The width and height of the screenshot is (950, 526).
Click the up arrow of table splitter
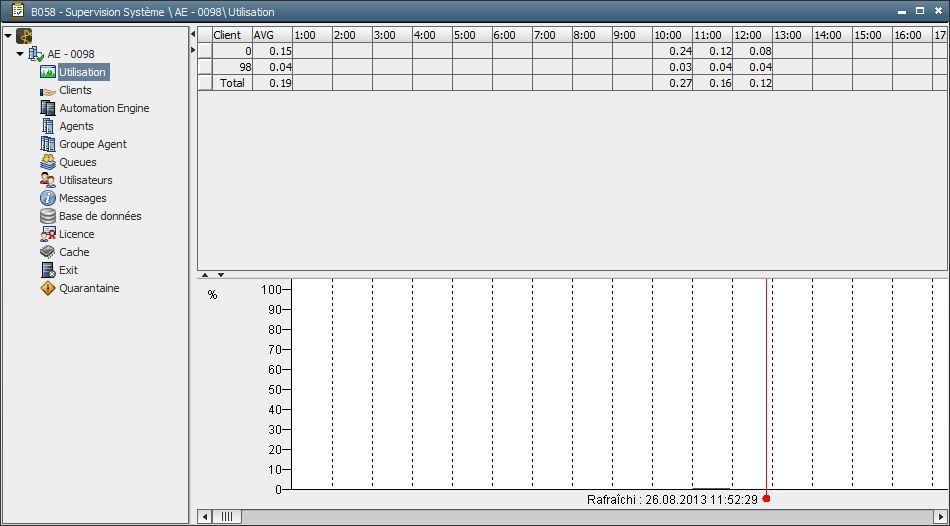tap(205, 275)
